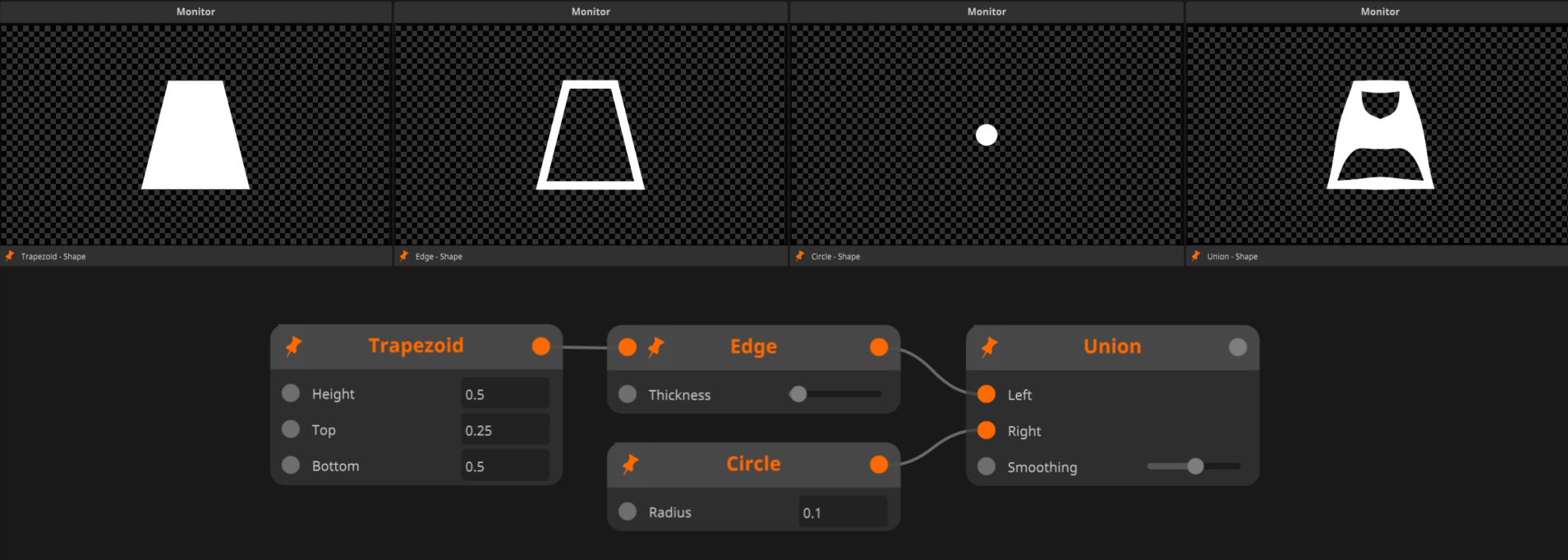The width and height of the screenshot is (1568, 560).
Task: Click pin icon beside Trapezoid - Shape monitor label
Action: (x=10, y=256)
